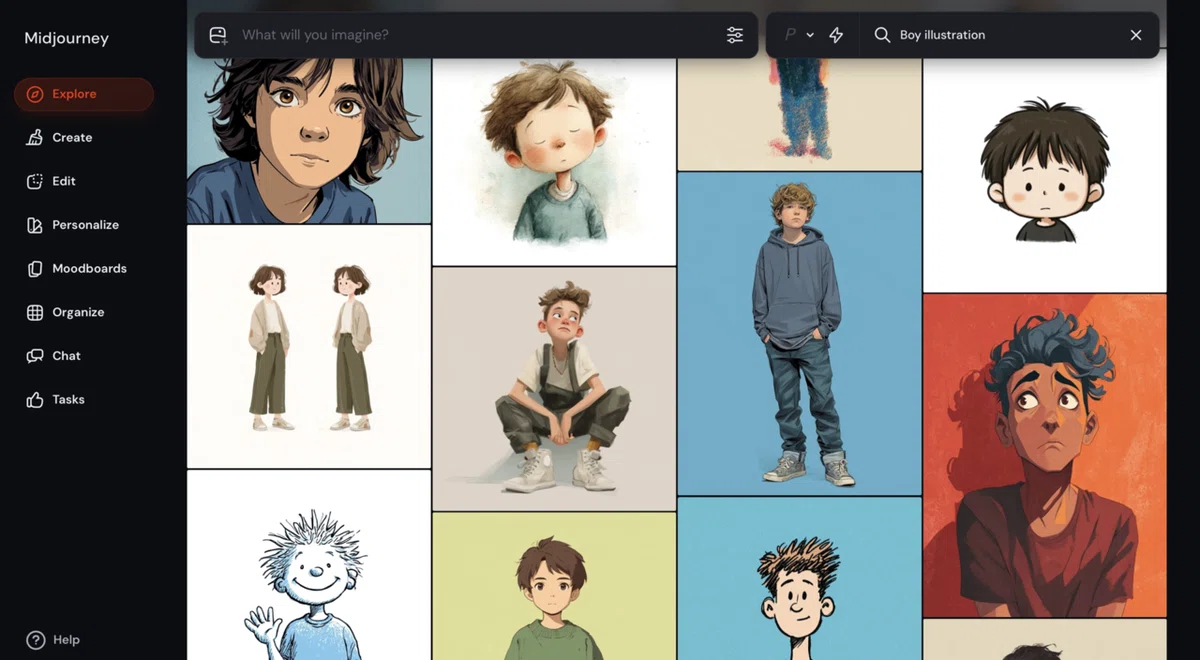The height and width of the screenshot is (660, 1200).
Task: Click the Moodboards icon in sidebar
Action: [x=35, y=269]
